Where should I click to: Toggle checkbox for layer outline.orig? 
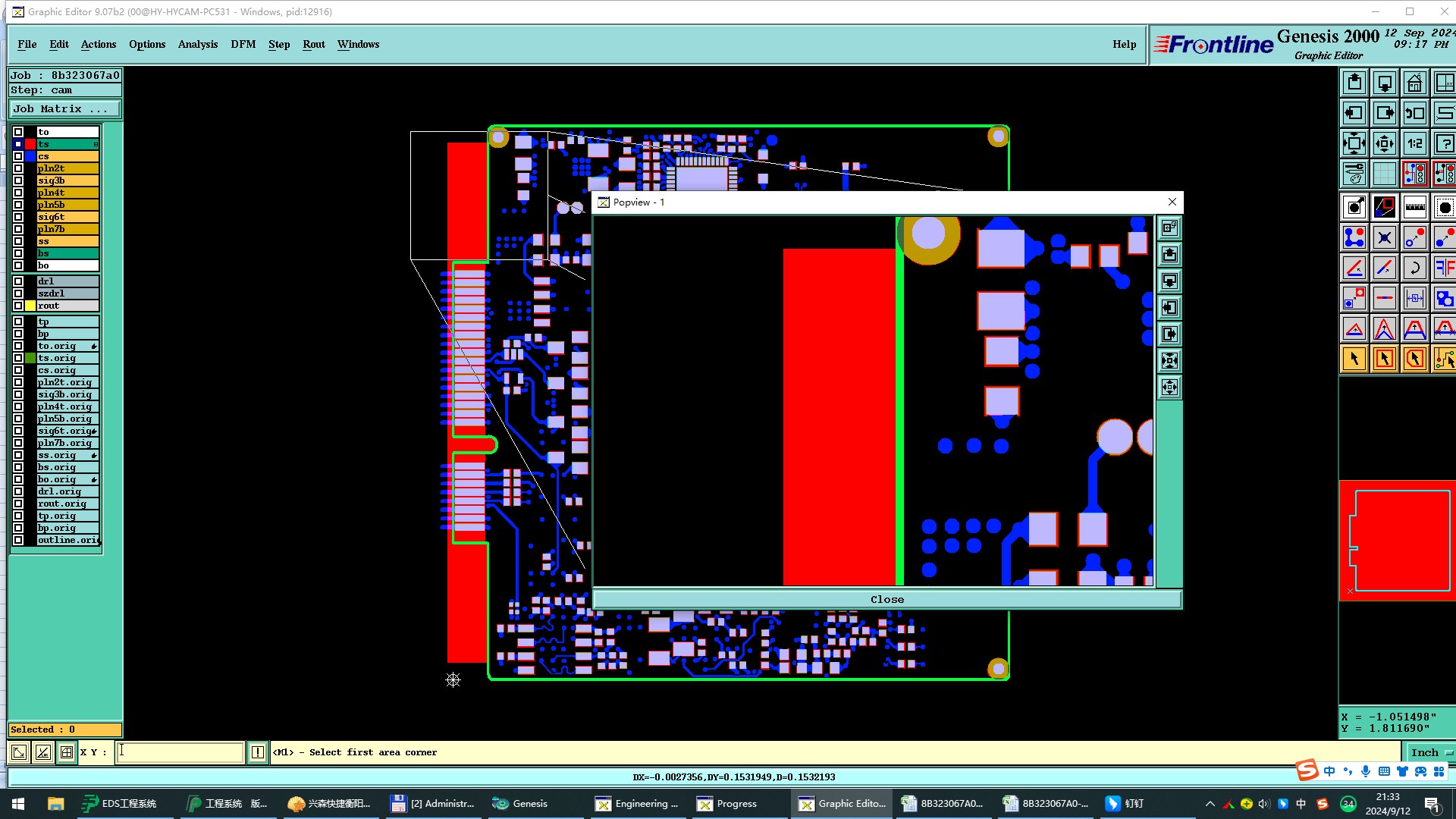(18, 540)
